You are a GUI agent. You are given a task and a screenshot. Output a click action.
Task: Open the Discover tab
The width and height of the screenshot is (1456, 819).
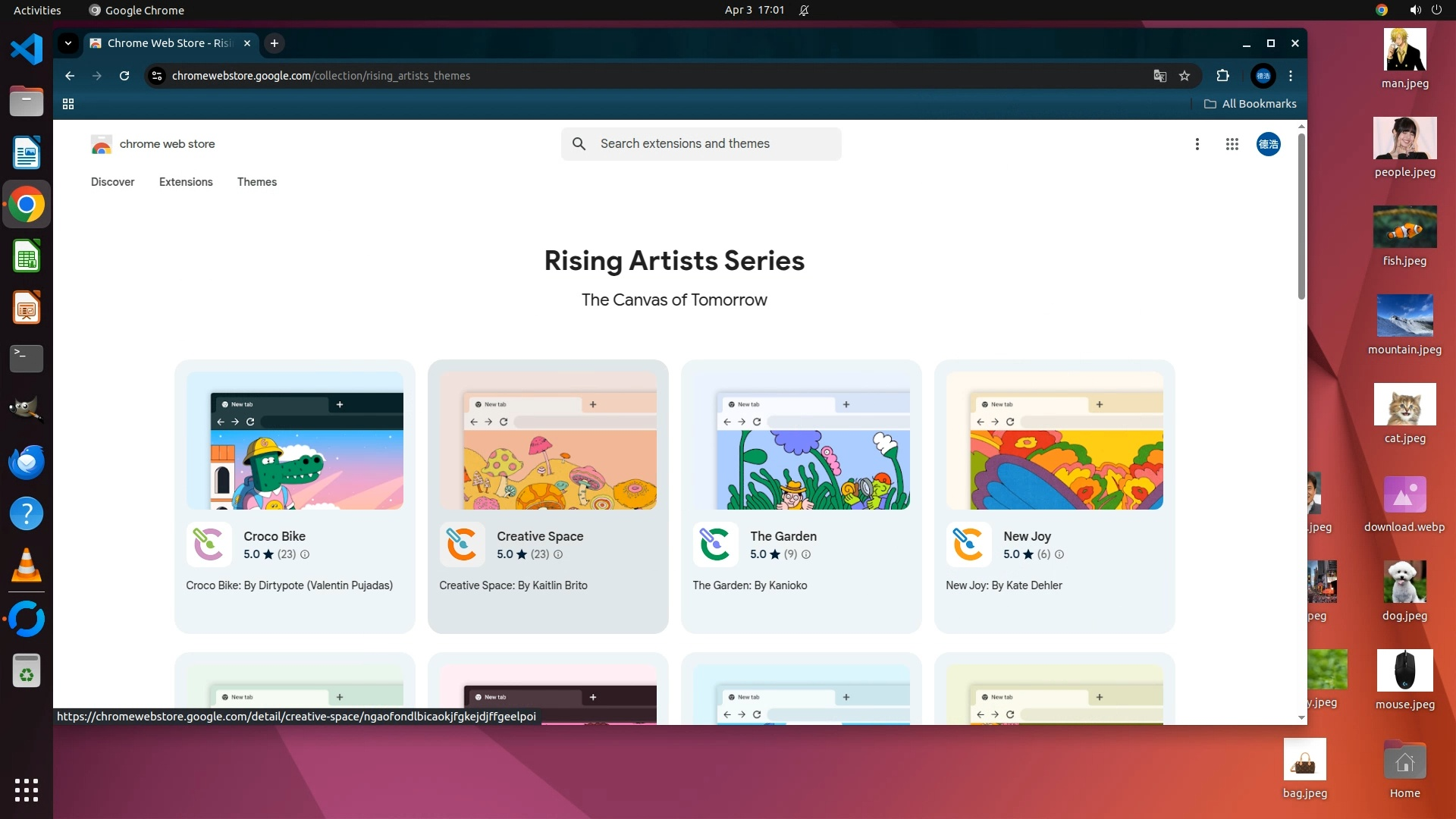[112, 182]
